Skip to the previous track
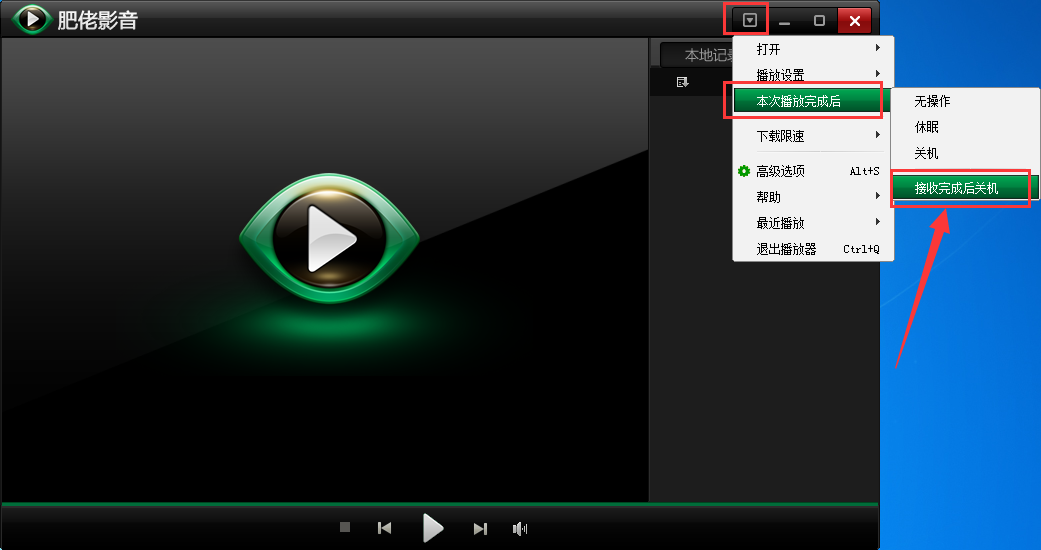The height and width of the screenshot is (550, 1041). point(384,528)
